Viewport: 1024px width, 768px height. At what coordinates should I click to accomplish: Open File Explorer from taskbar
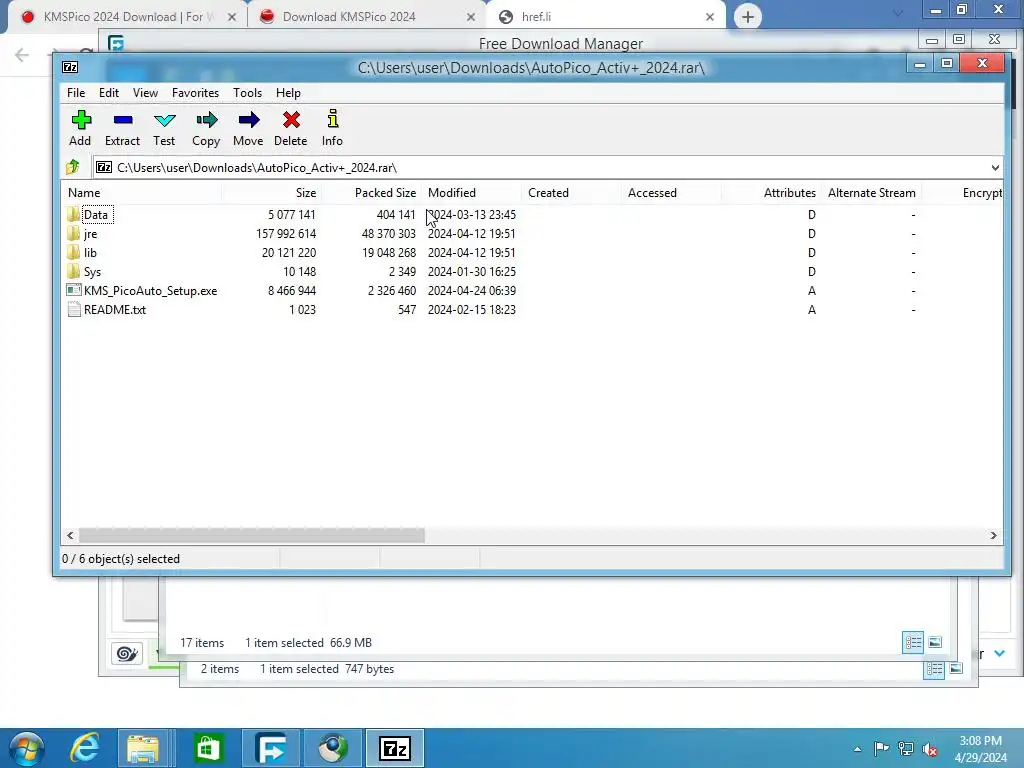(143, 748)
